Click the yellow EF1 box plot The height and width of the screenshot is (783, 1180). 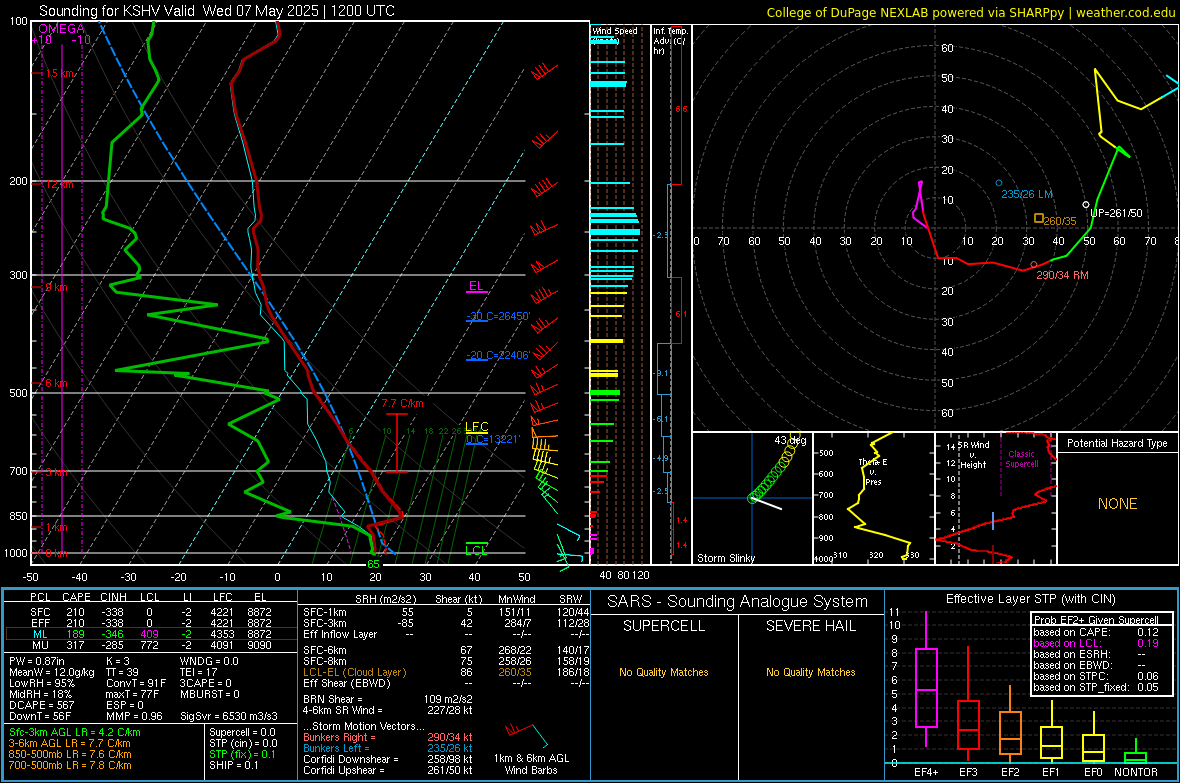click(1051, 733)
